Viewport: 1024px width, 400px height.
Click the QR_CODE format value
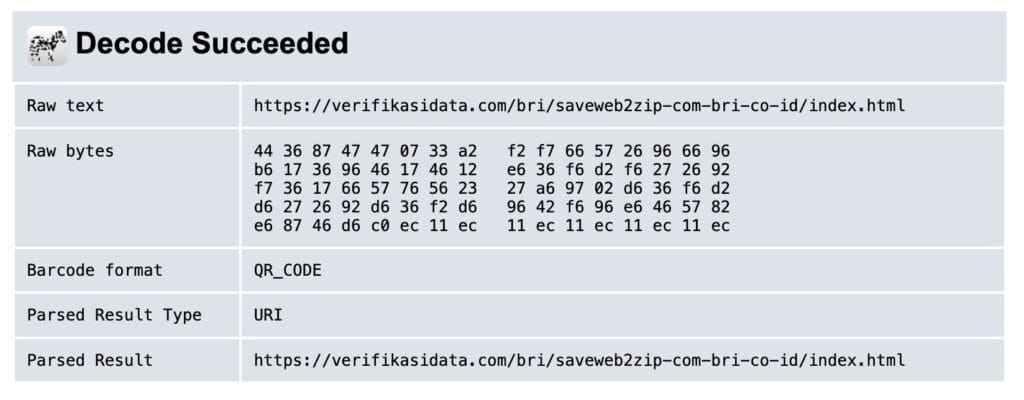pyautogui.click(x=288, y=271)
